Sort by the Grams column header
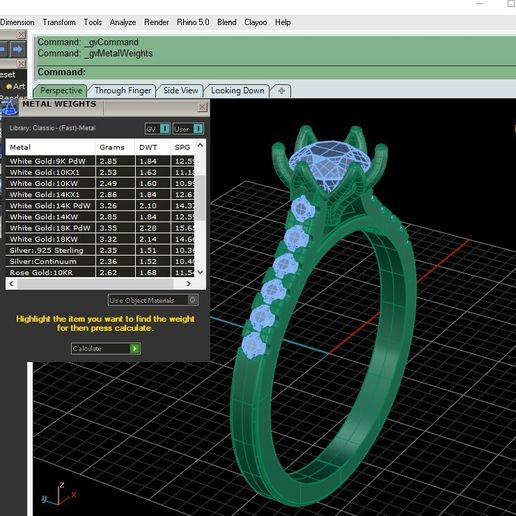516x516 pixels. coord(115,147)
